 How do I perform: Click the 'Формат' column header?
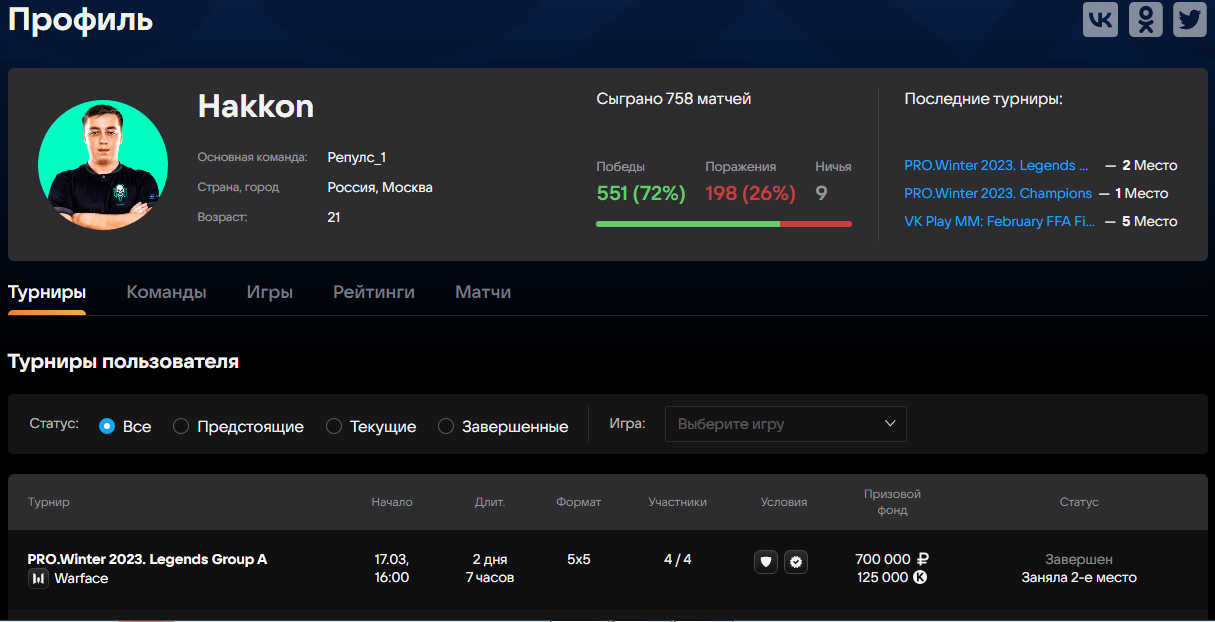[579, 502]
